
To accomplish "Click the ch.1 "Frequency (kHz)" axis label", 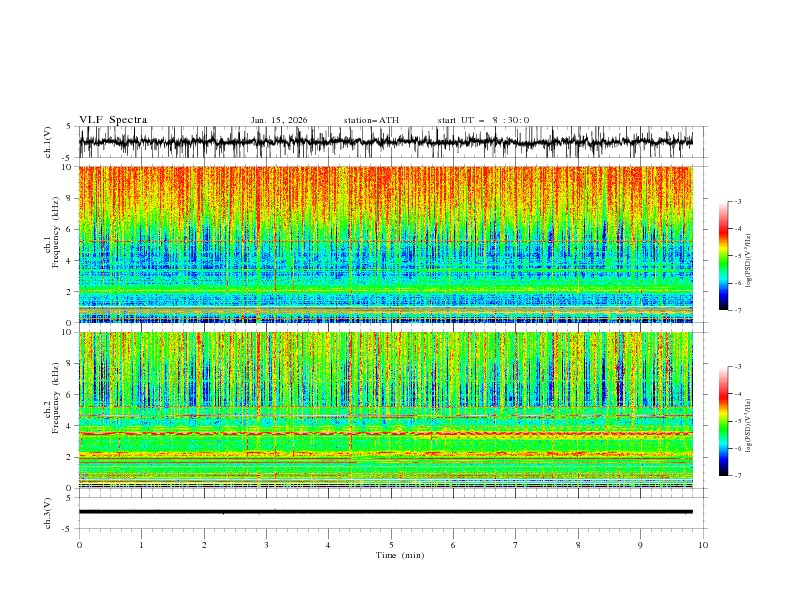I will click(55, 230).
